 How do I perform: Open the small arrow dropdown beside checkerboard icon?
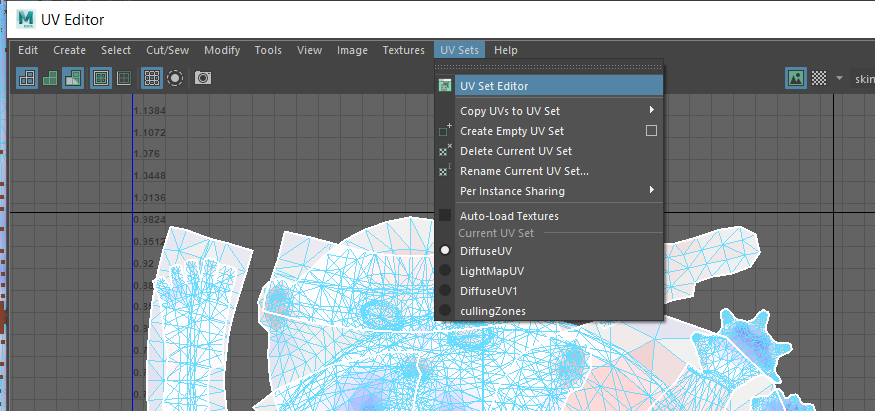click(839, 78)
